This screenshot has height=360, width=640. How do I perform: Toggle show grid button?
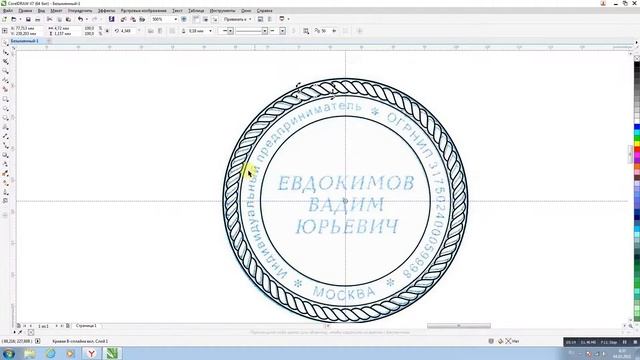[x=205, y=19]
